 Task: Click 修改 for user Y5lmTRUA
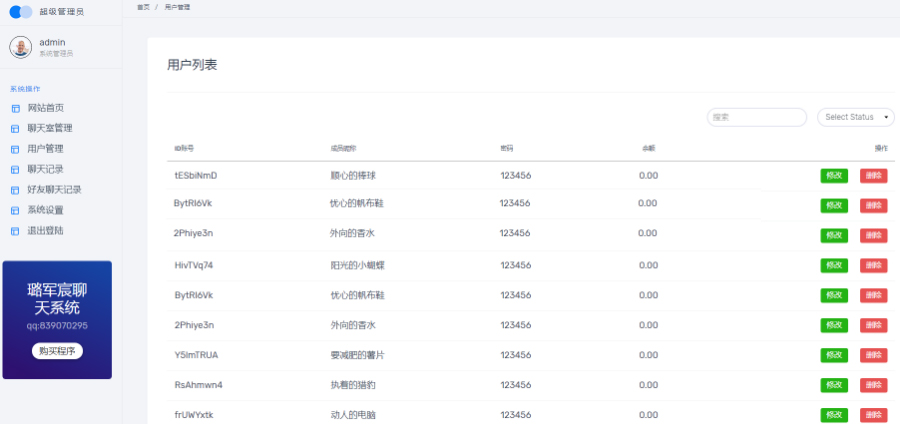point(833,356)
